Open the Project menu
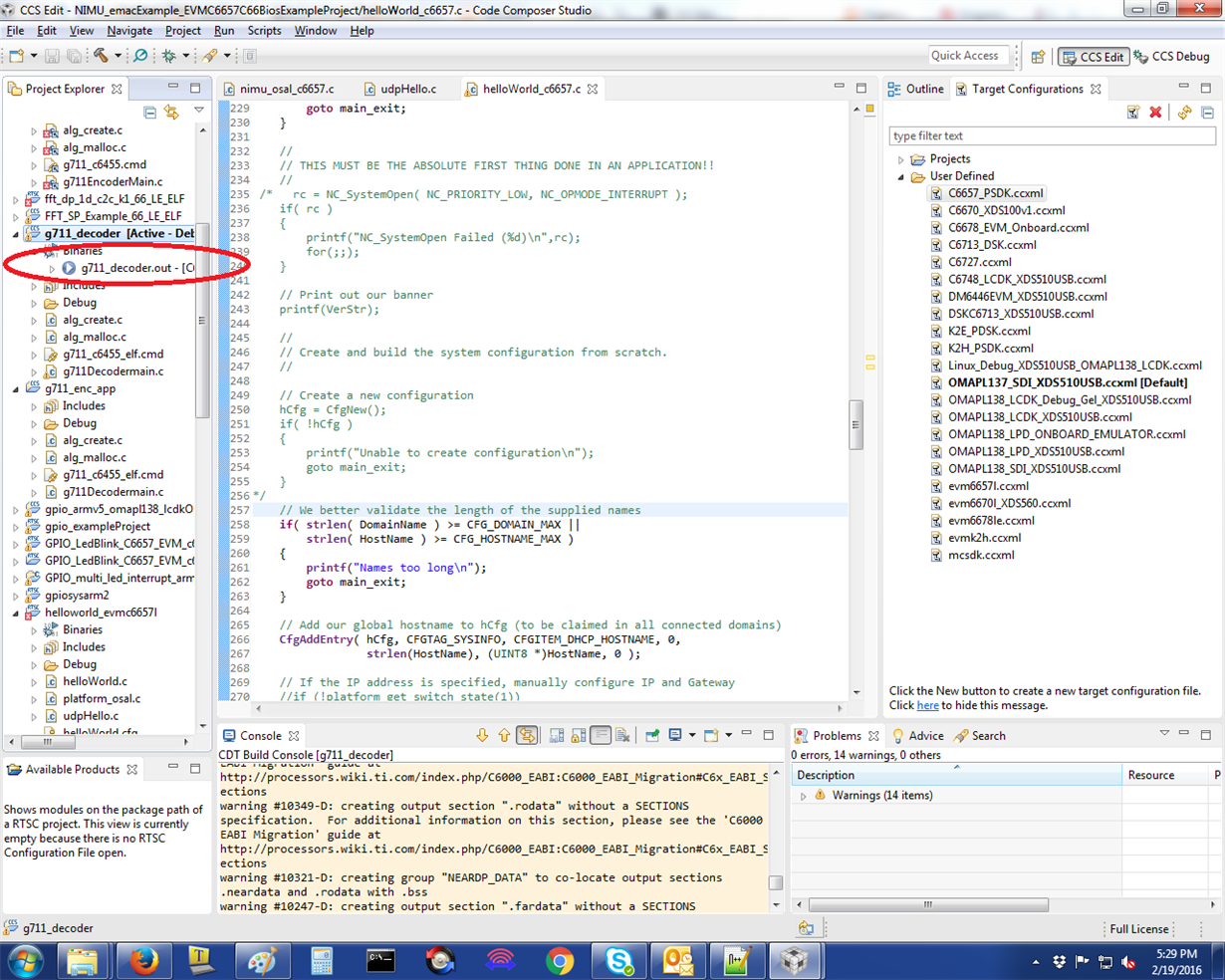Screen dimensions: 1225x980 coord(183,31)
